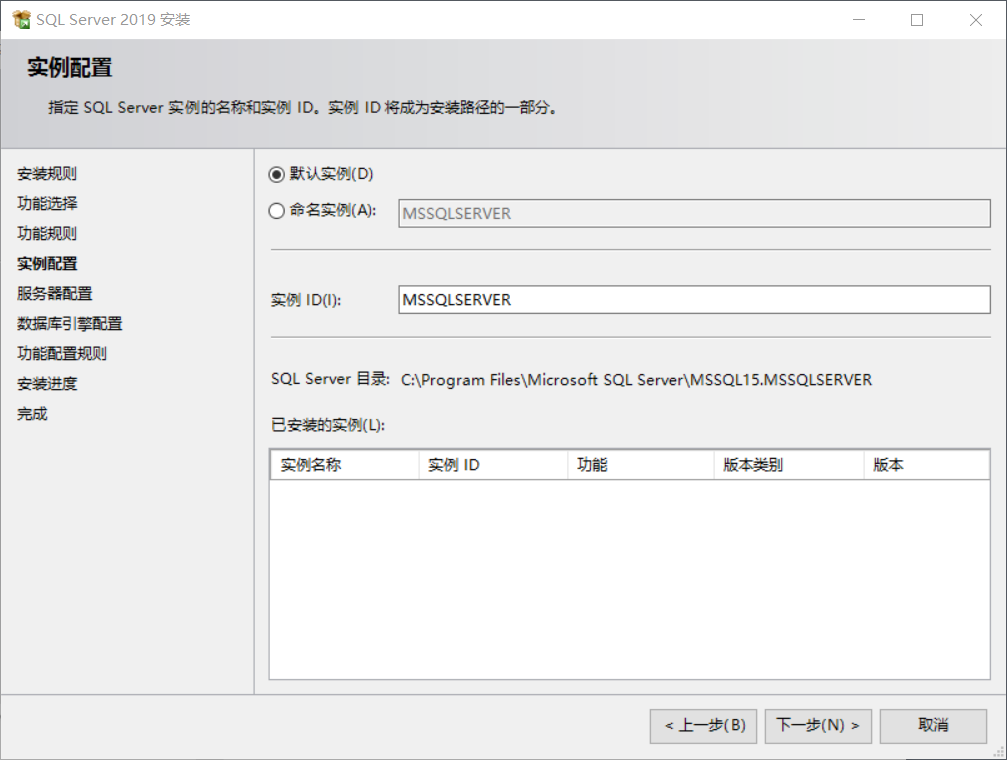Image resolution: width=1007 pixels, height=760 pixels.
Task: Click the 上一步(B) button
Action: point(702,726)
